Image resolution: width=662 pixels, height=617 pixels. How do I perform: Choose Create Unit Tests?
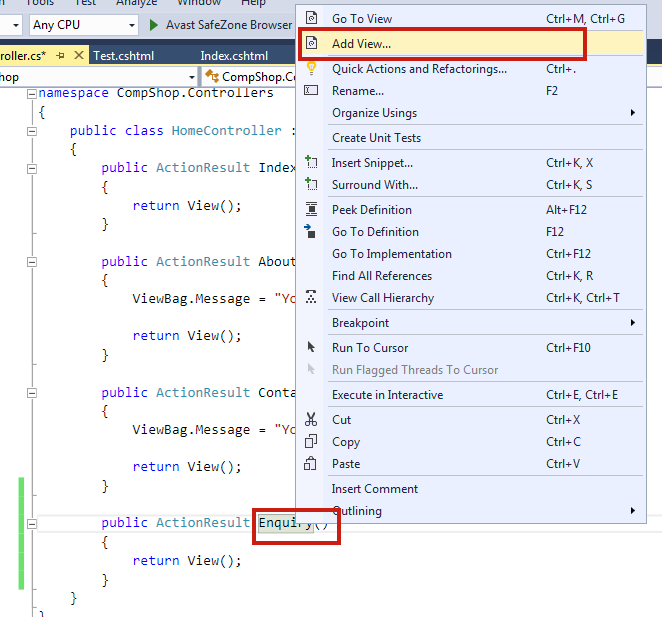coord(471,137)
